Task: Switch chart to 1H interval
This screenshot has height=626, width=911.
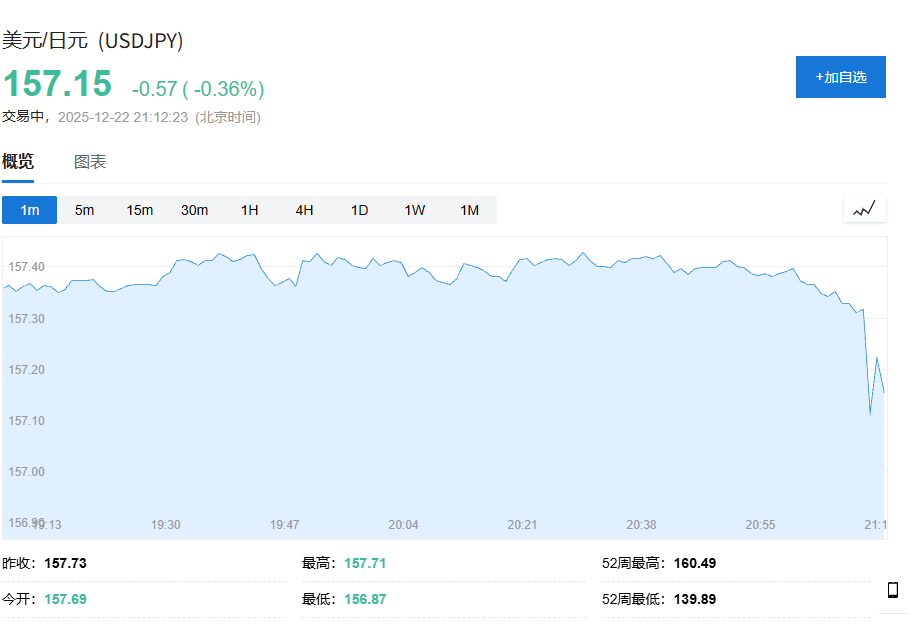Action: pos(250,210)
